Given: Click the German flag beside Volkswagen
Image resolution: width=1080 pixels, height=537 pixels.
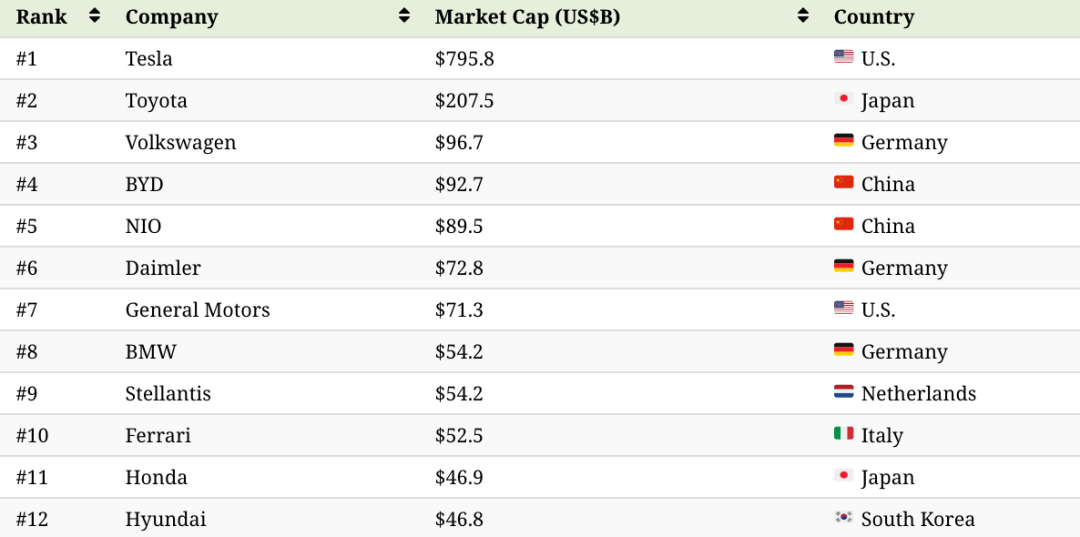Looking at the screenshot, I should tap(843, 141).
